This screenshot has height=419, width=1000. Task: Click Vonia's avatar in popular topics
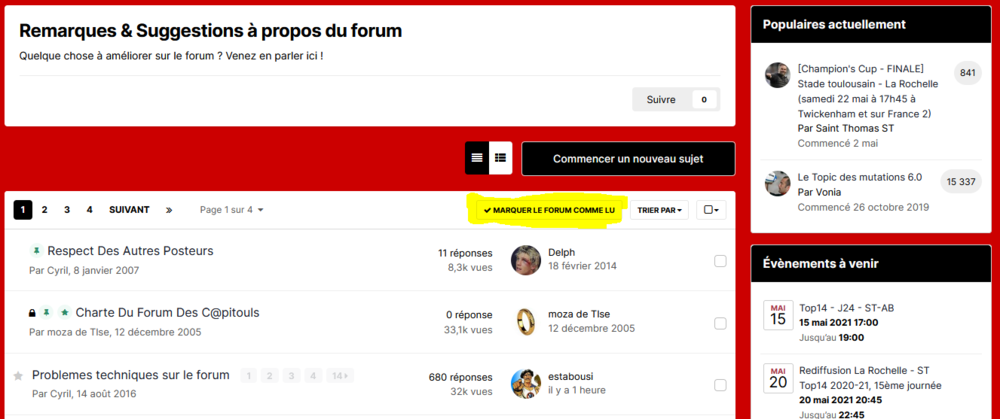pyautogui.click(x=777, y=184)
